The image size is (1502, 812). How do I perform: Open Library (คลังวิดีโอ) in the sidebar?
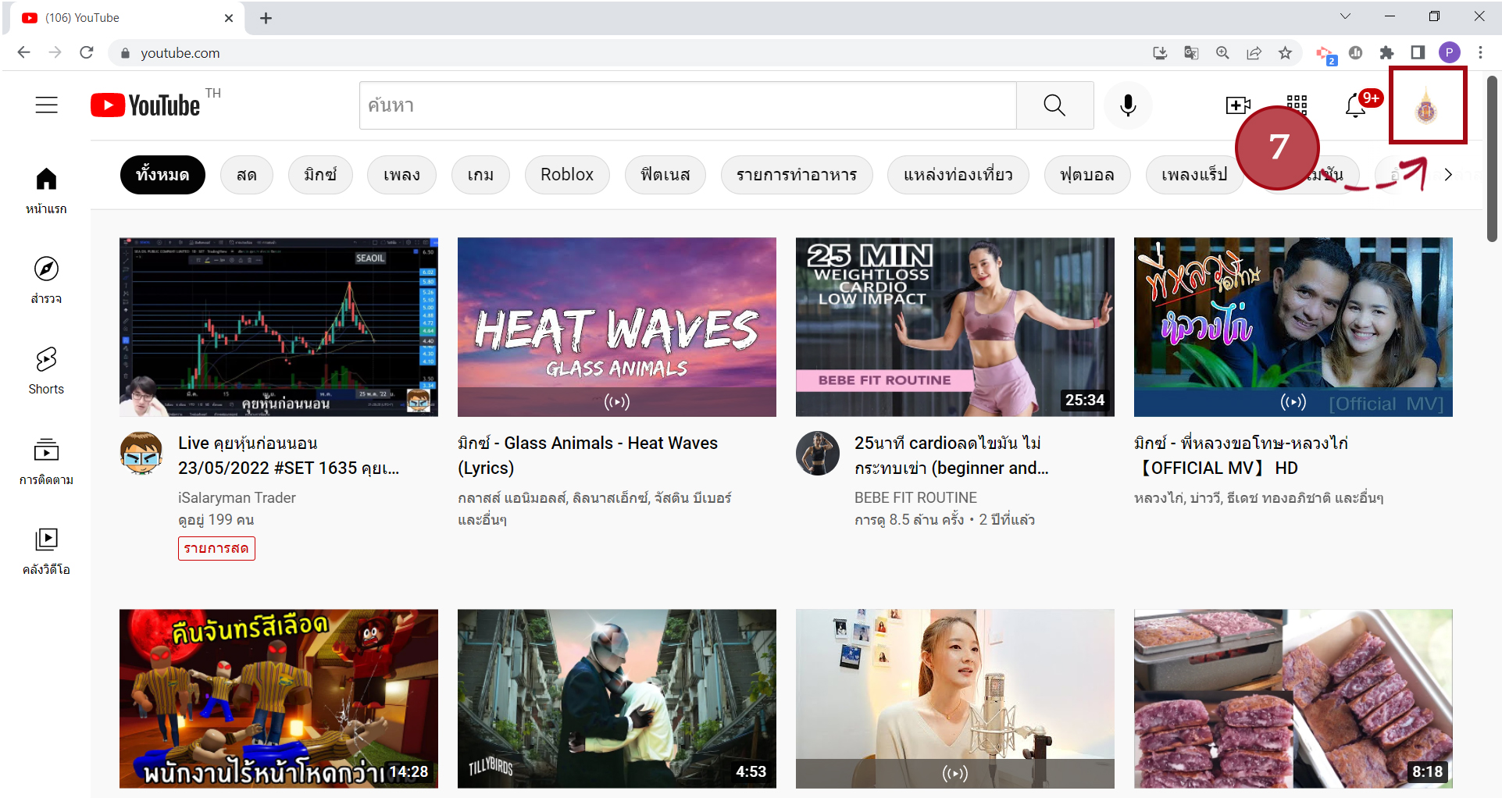[46, 551]
